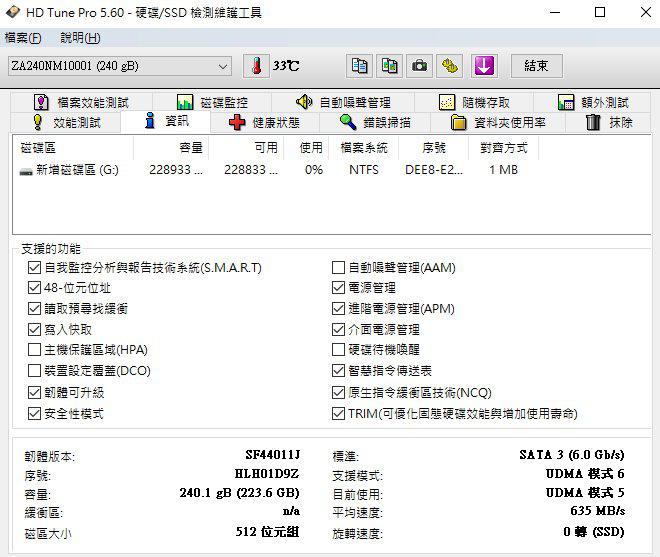
Task: Open the 錯誤掃描 magnifier tab
Action: (x=375, y=123)
